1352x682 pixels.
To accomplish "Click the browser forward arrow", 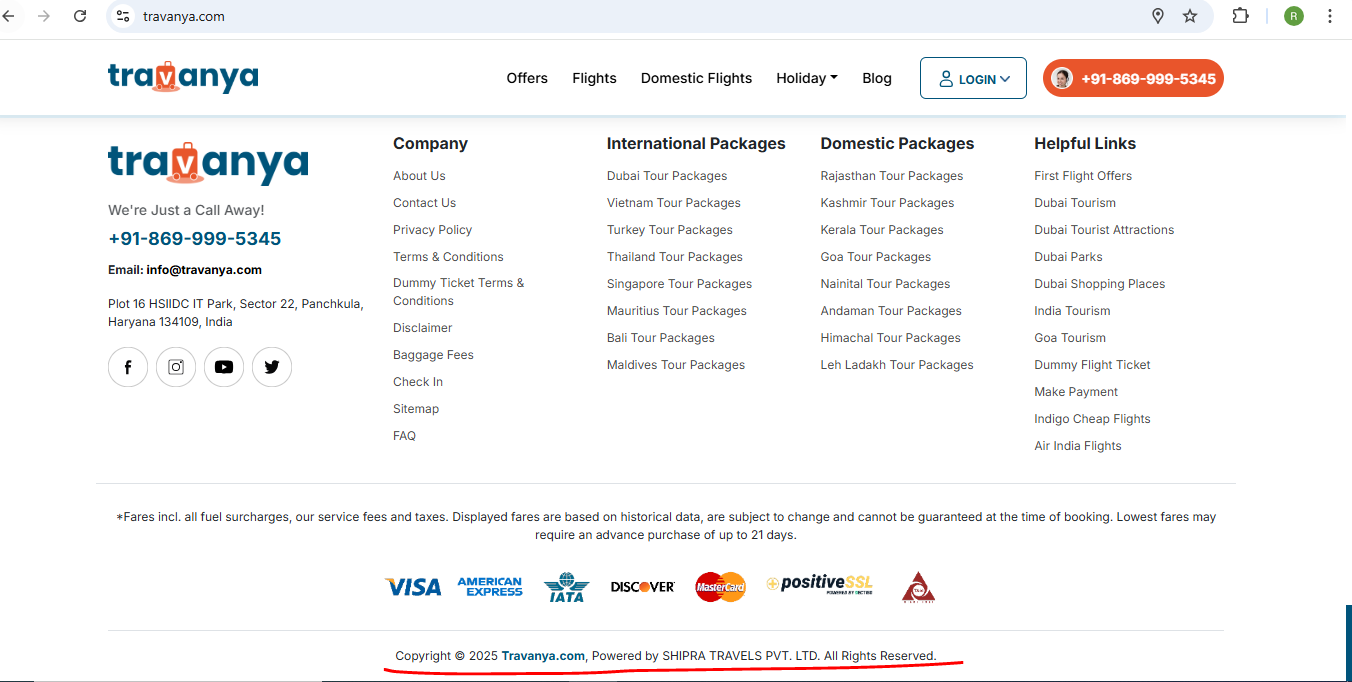I will 43,16.
